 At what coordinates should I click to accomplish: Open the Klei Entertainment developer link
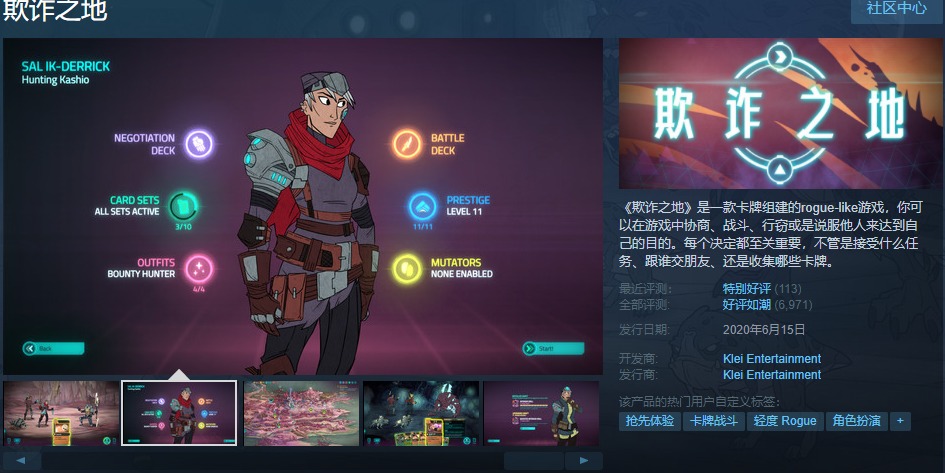point(772,359)
